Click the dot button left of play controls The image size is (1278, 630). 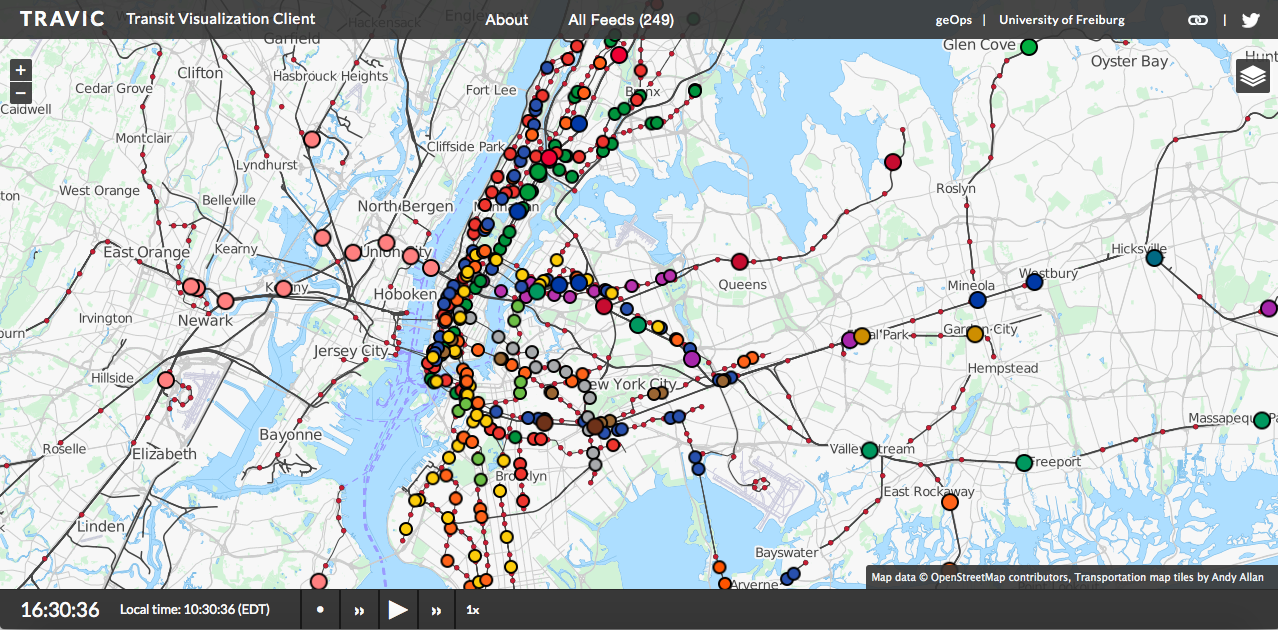point(320,609)
